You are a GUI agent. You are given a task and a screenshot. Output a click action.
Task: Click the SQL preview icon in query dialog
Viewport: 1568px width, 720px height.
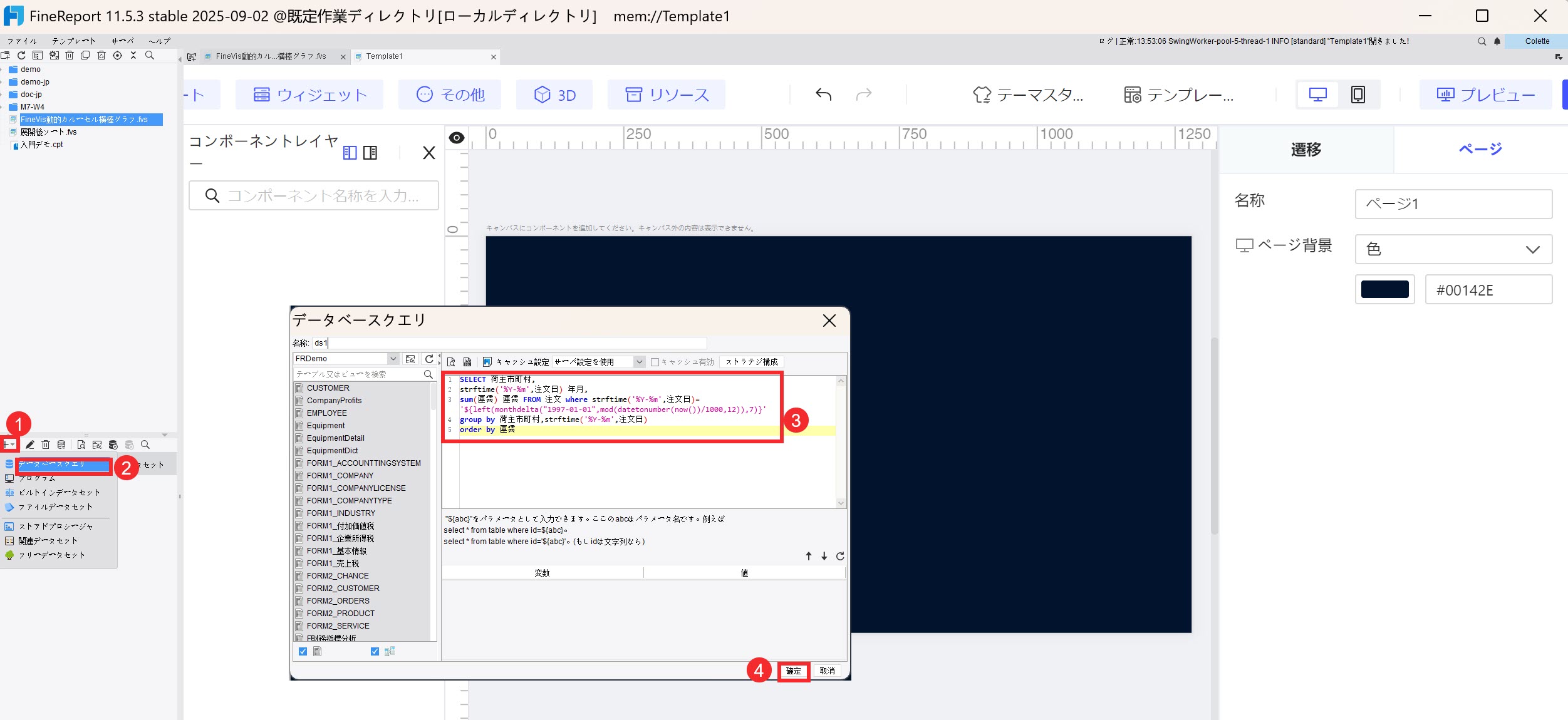click(451, 362)
